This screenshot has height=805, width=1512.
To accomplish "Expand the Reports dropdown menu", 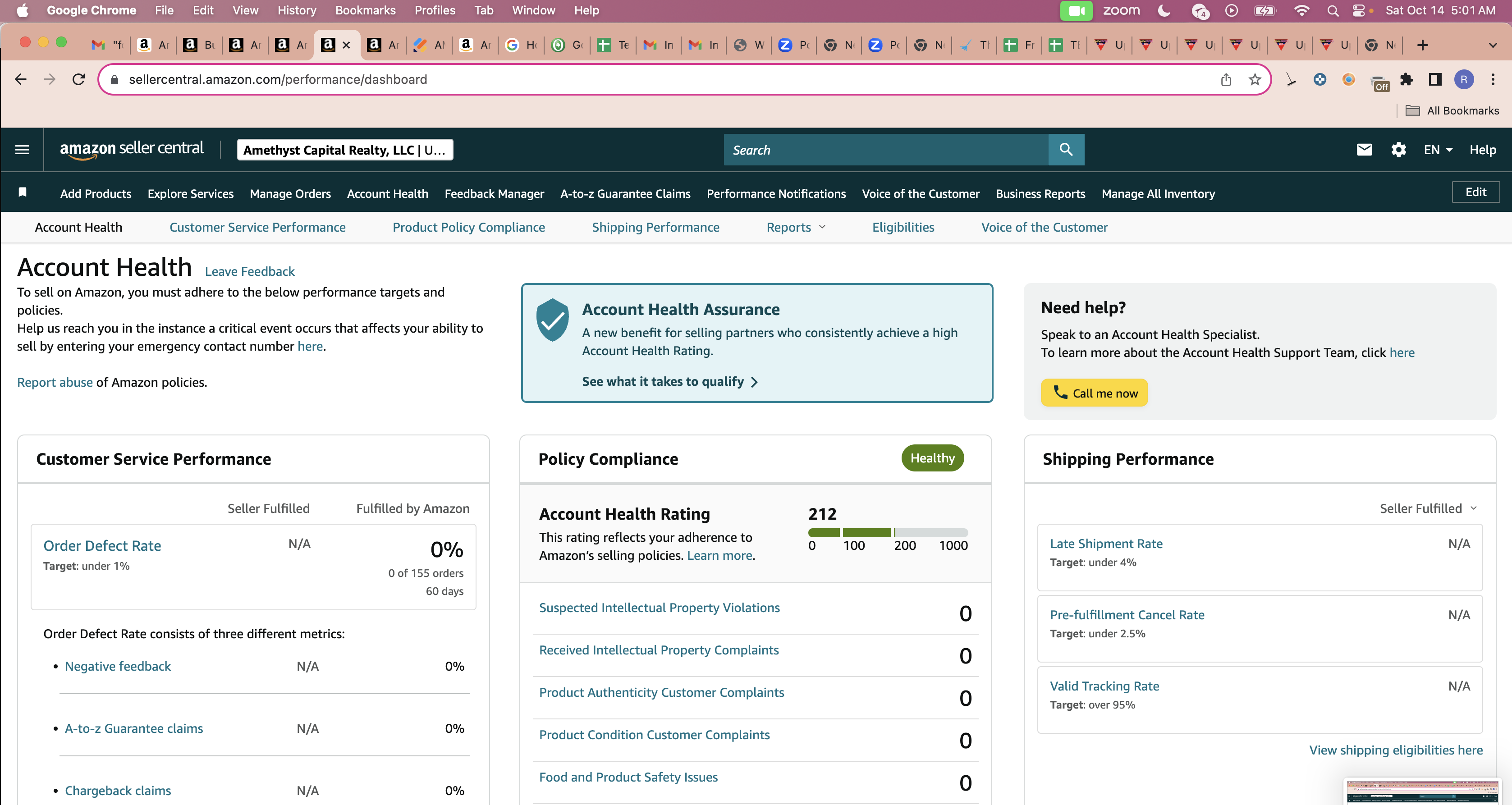I will point(796,227).
